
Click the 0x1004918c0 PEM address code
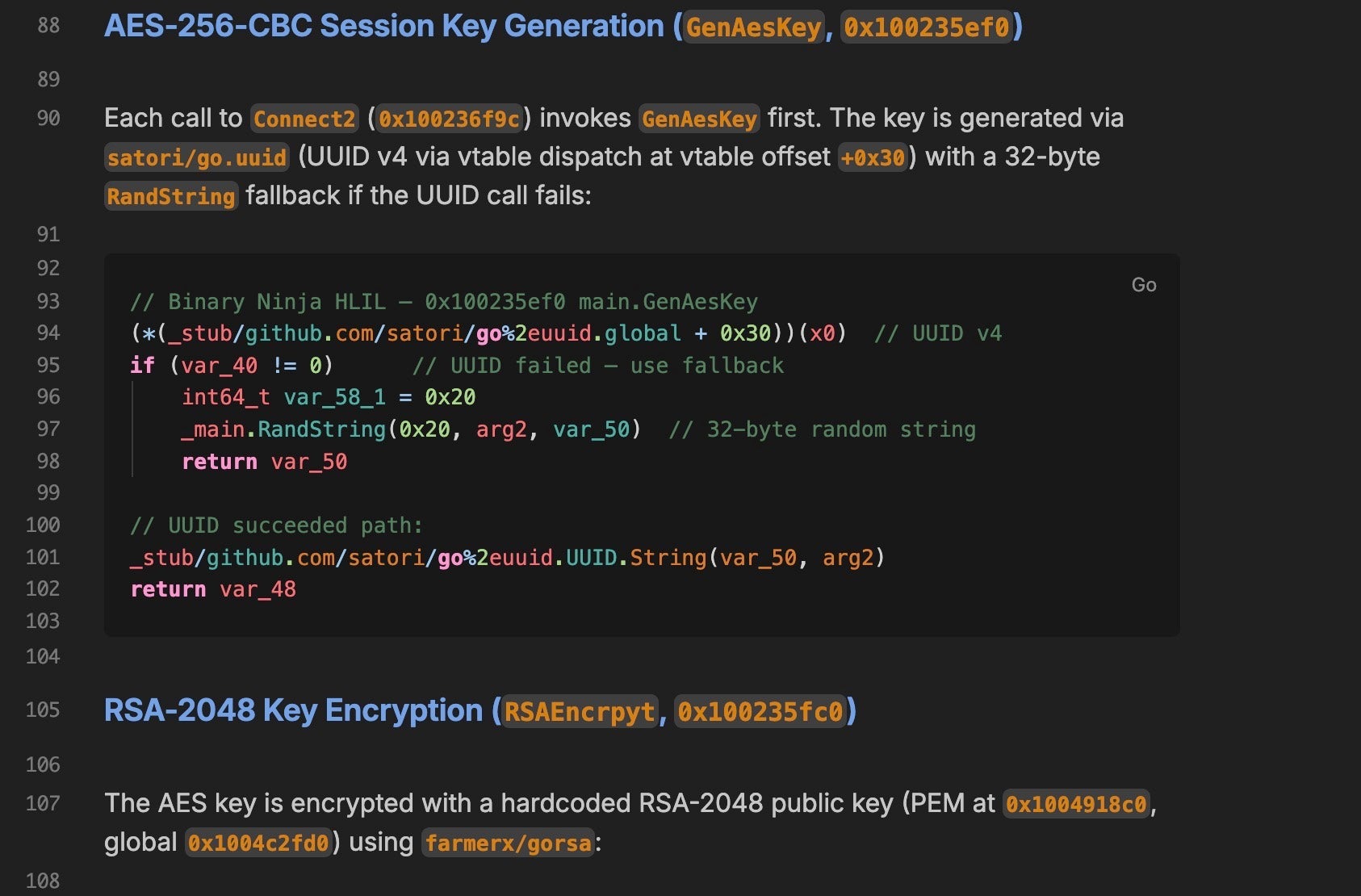click(x=1075, y=805)
